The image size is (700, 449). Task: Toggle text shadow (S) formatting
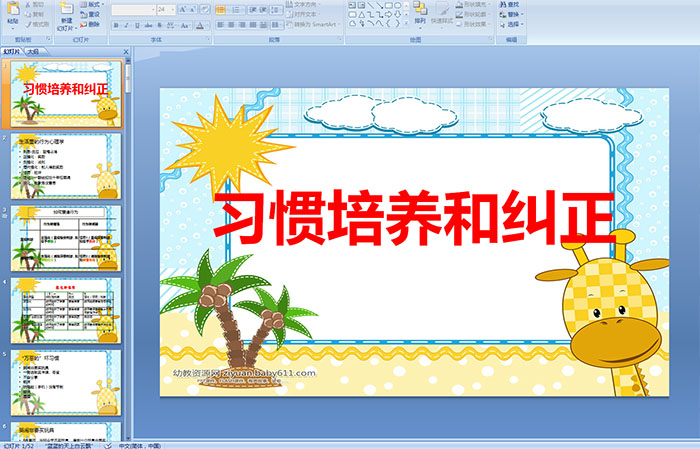coord(159,25)
